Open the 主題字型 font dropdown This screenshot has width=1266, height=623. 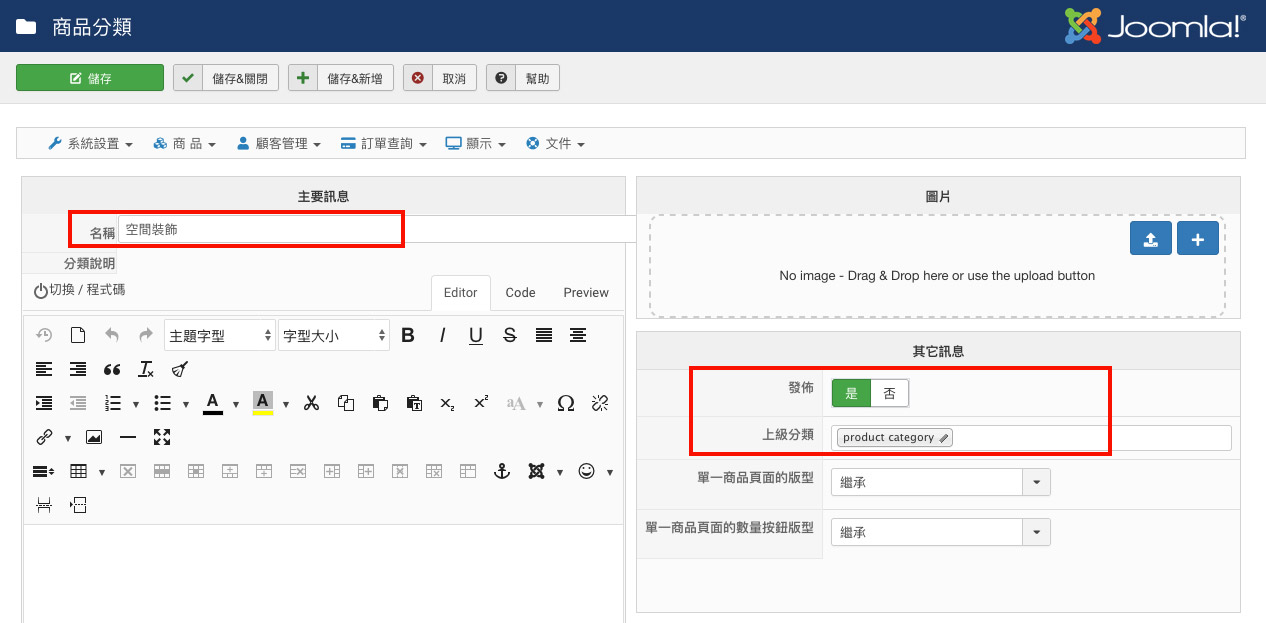tap(219, 335)
